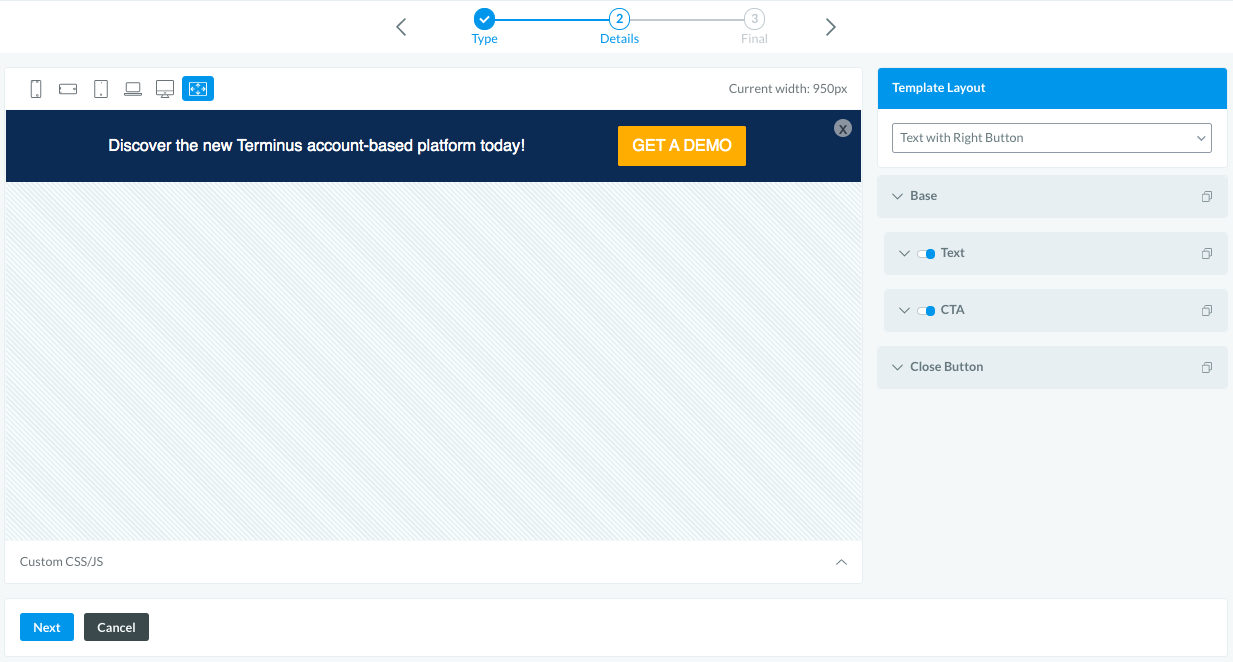
Task: Click the Template Layout panel header
Action: 1052,88
